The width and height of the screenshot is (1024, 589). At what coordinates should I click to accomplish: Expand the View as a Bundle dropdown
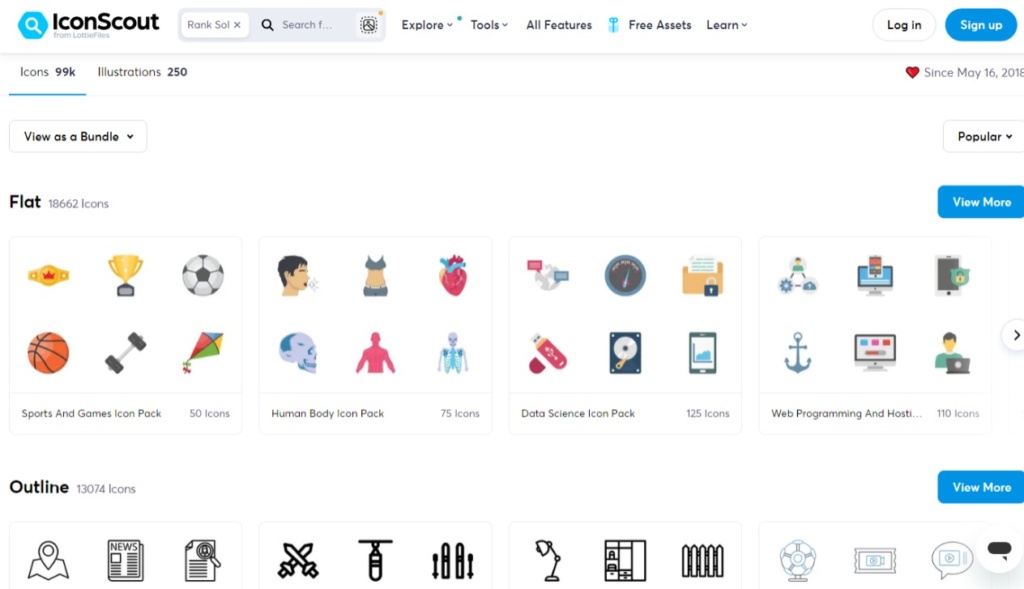78,137
